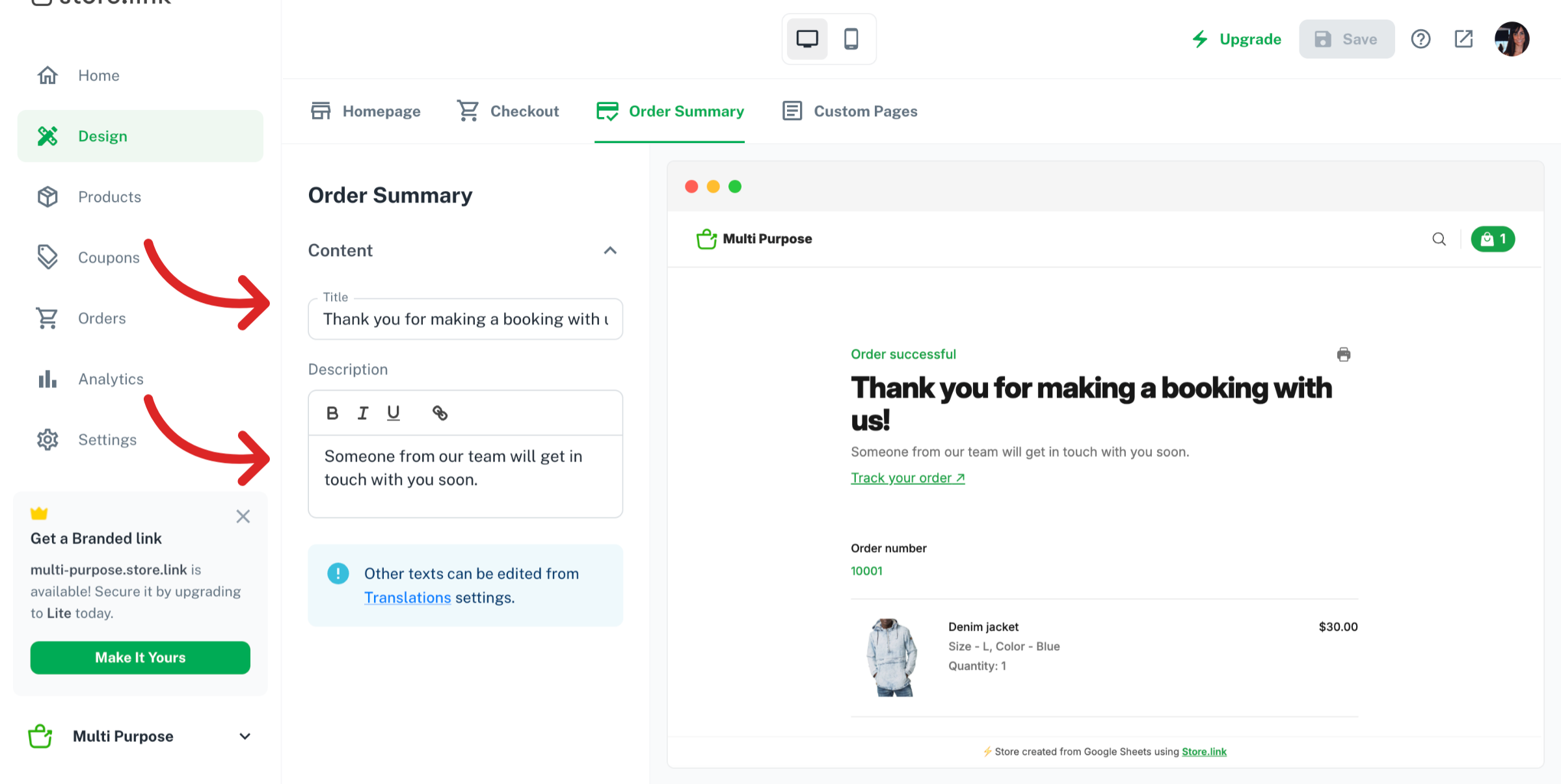
Task: Dismiss the Get a Branded link card
Action: point(243,516)
